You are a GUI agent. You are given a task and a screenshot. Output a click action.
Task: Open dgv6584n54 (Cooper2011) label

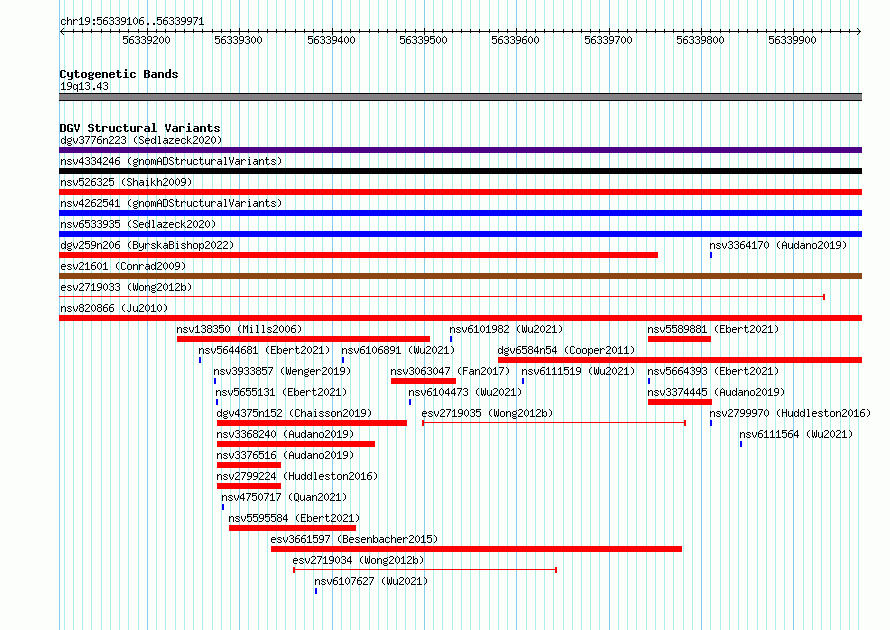tap(566, 350)
